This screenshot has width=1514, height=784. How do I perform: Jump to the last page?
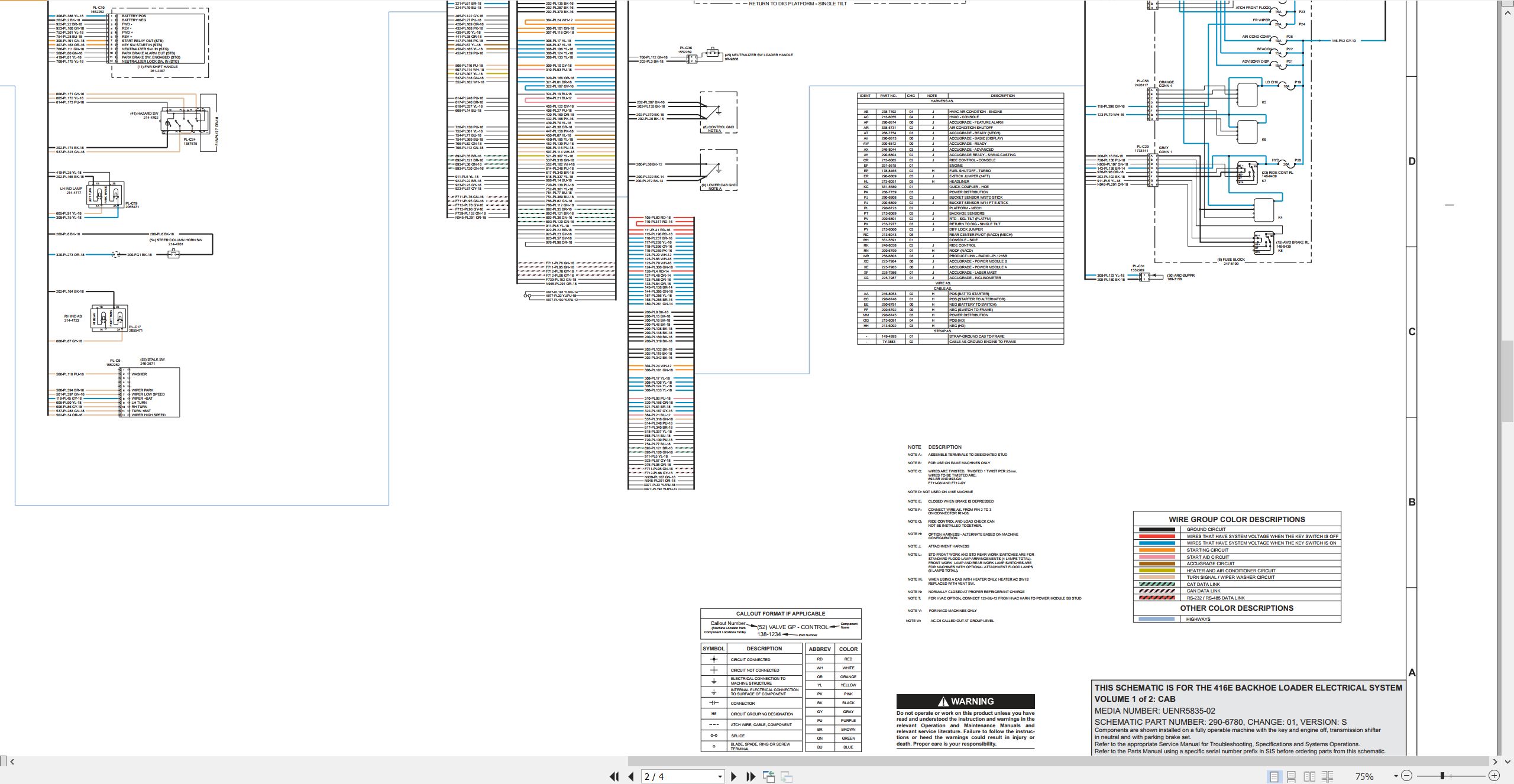(x=751, y=776)
